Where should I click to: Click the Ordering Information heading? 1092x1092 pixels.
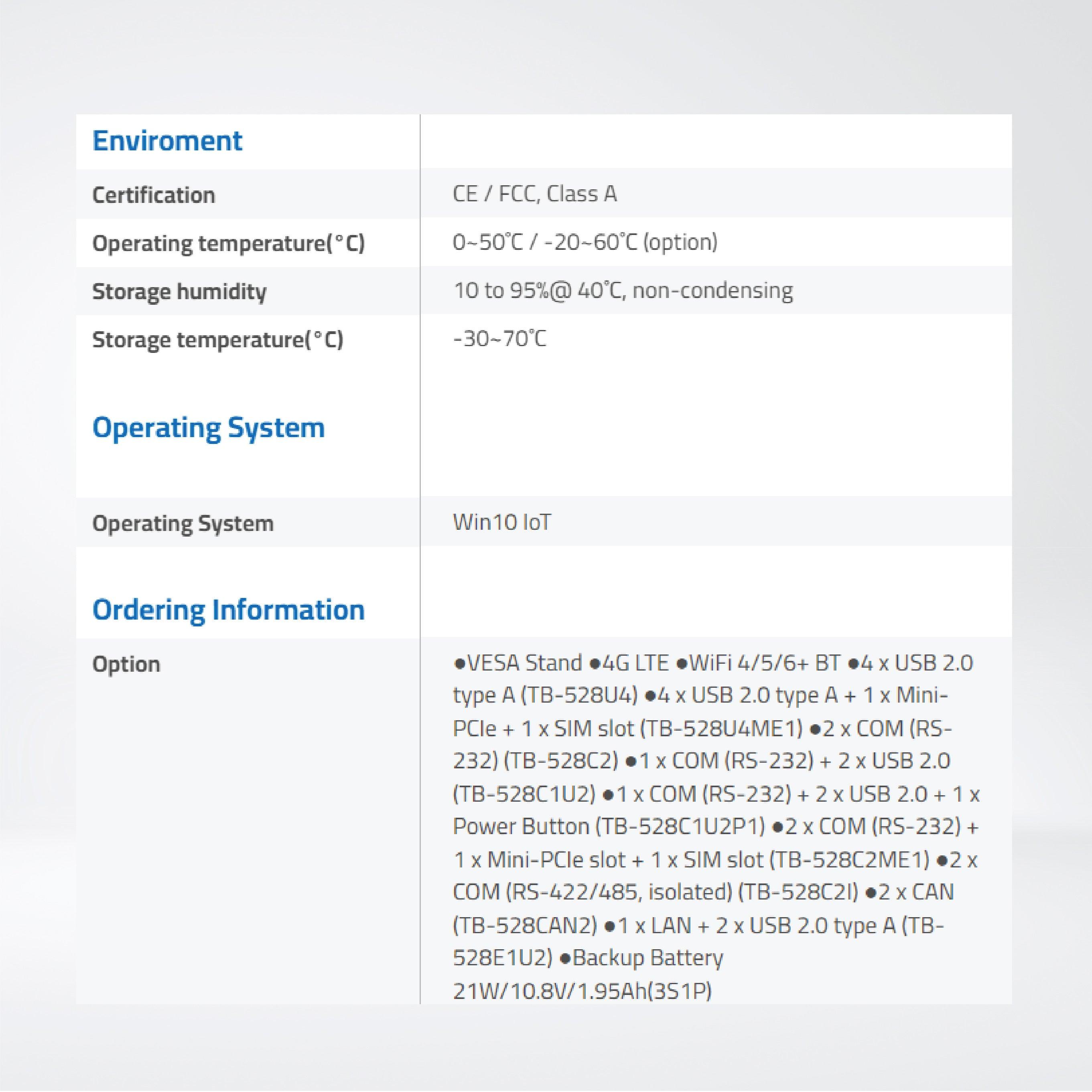[229, 609]
